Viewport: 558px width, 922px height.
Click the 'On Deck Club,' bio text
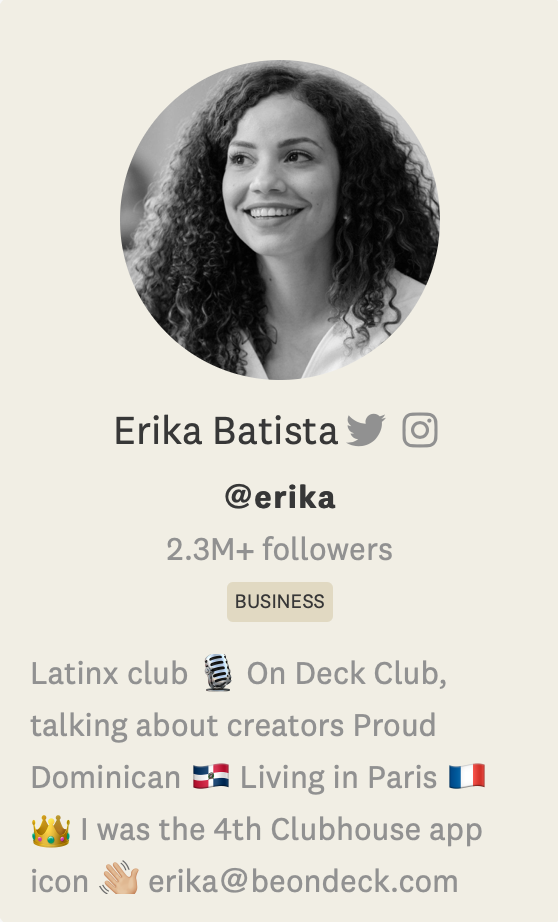click(347, 673)
